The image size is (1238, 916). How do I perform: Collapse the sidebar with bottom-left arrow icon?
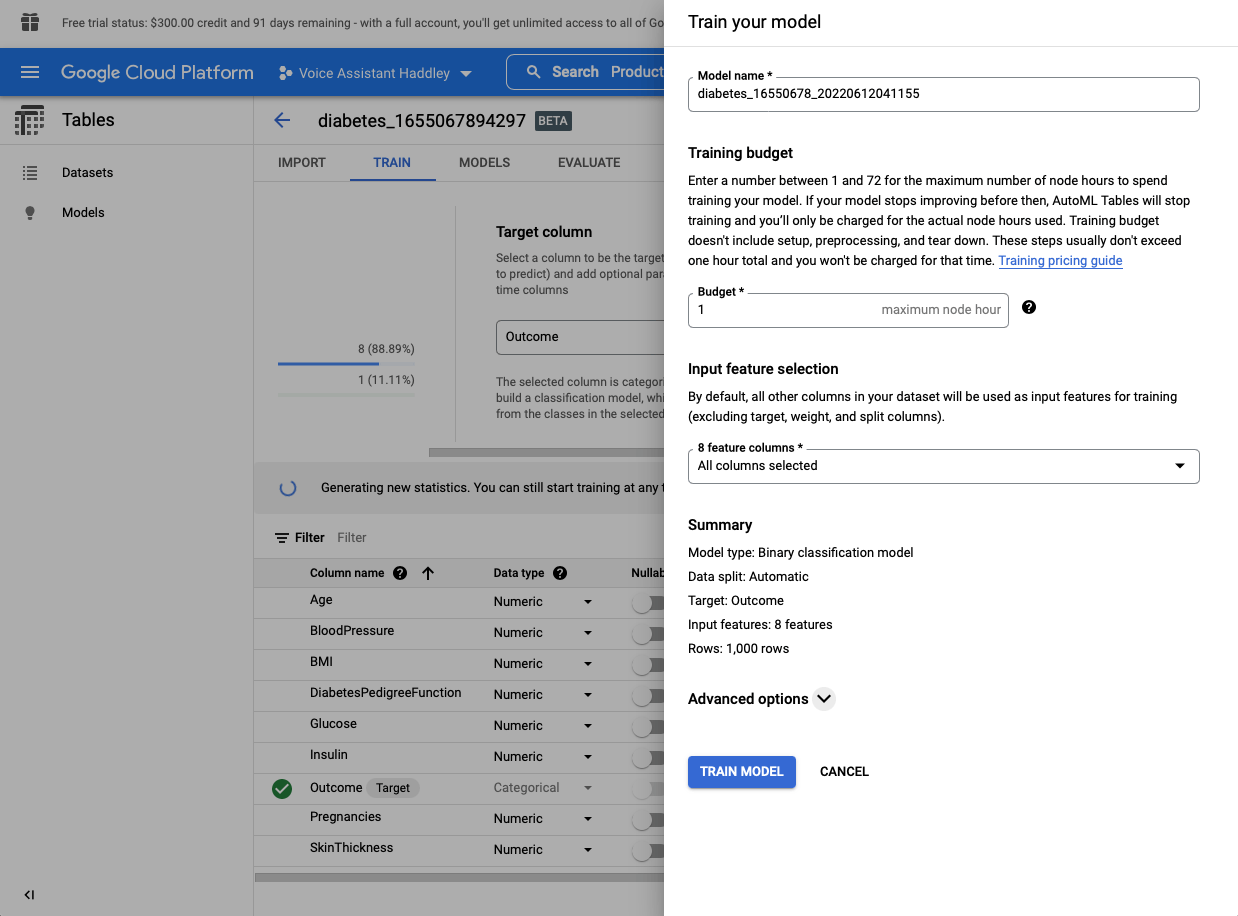(29, 895)
